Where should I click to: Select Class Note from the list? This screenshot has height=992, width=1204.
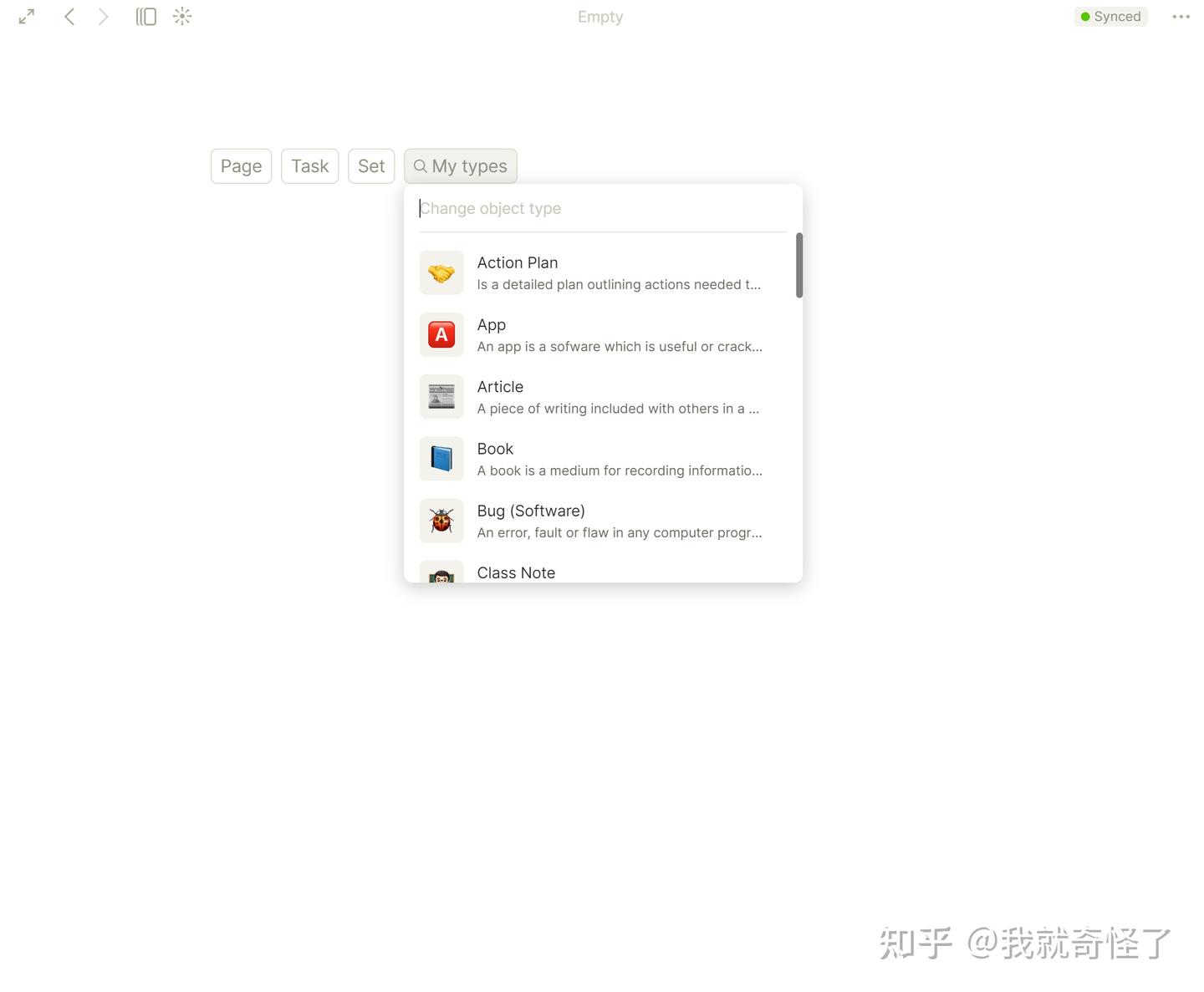pos(603,572)
